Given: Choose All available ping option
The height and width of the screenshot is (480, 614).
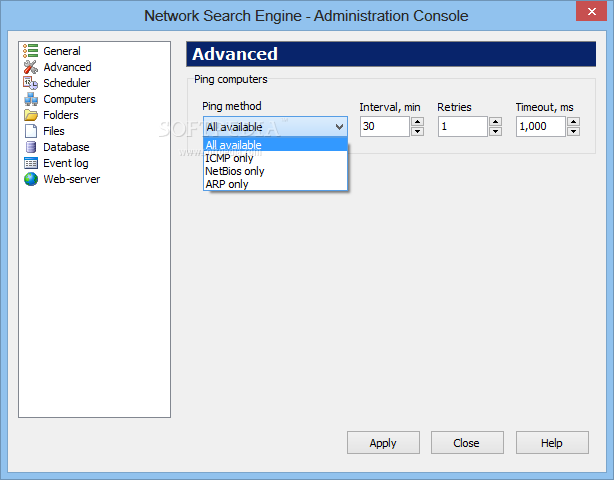Looking at the screenshot, I should pyautogui.click(x=275, y=145).
